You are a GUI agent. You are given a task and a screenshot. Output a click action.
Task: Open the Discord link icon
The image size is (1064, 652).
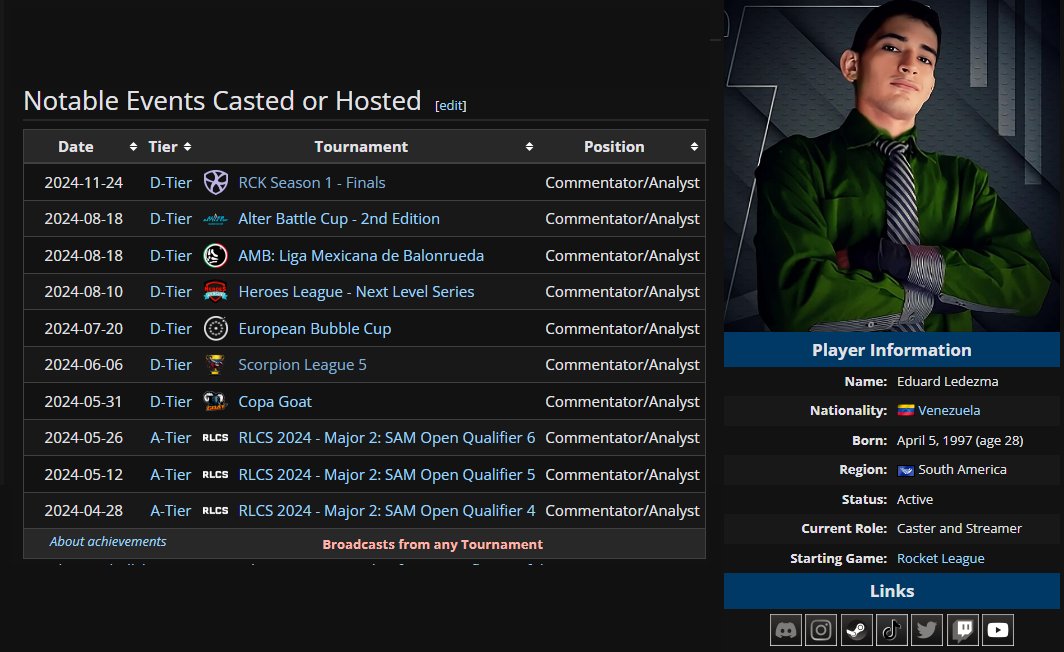786,630
